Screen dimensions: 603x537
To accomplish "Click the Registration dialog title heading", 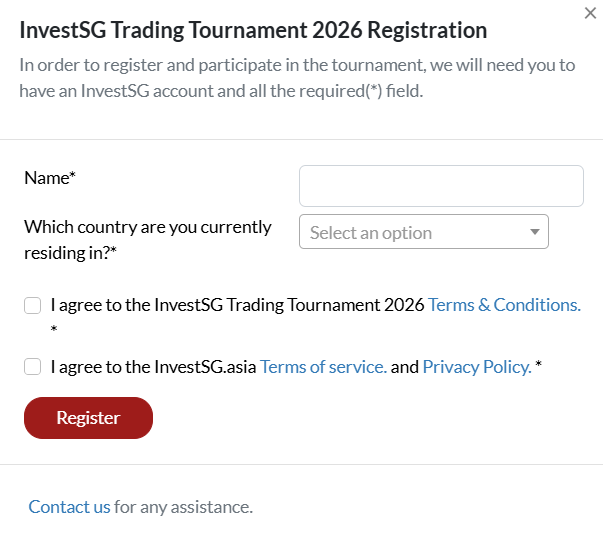I will click(254, 31).
